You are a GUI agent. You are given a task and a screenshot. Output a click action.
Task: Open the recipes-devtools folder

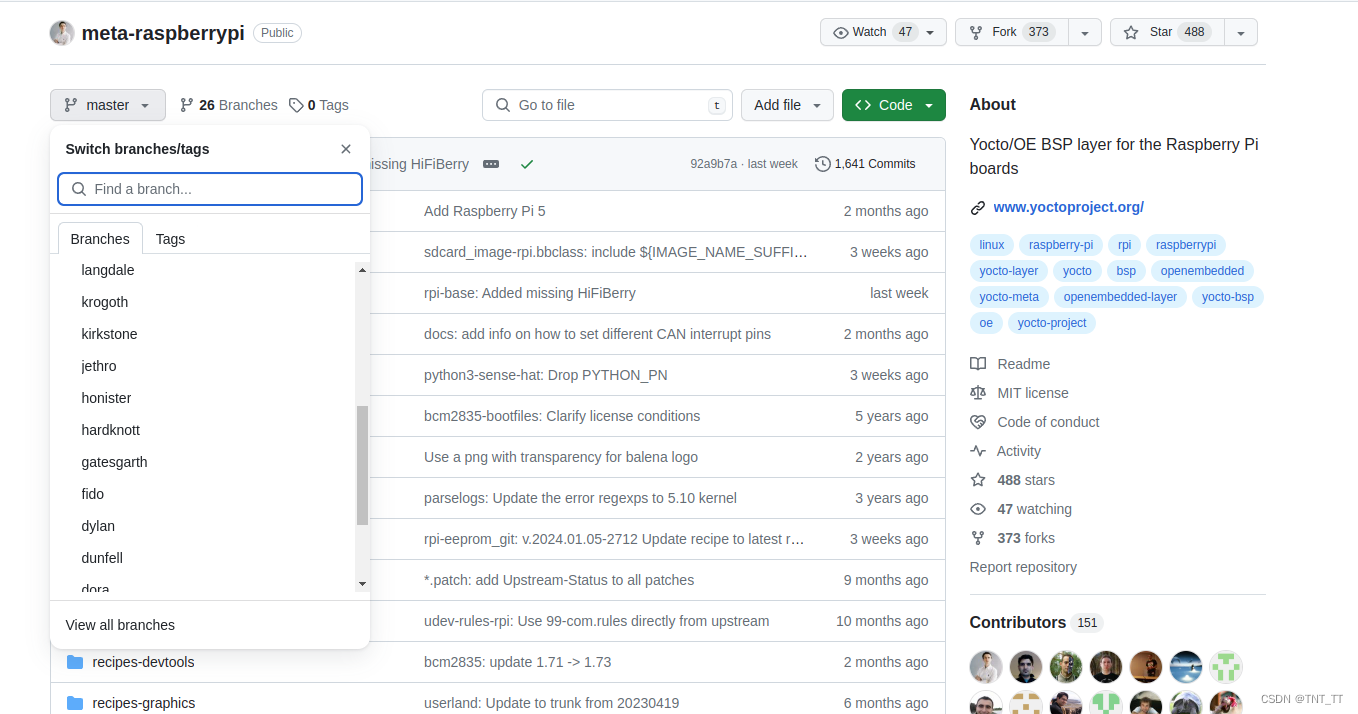click(143, 662)
